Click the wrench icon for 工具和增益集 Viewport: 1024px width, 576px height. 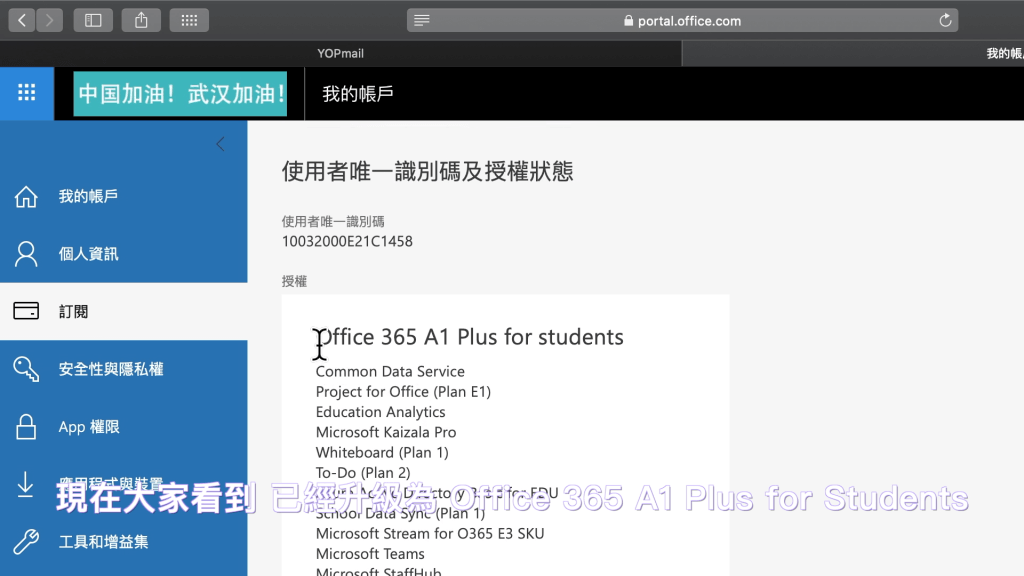26,542
